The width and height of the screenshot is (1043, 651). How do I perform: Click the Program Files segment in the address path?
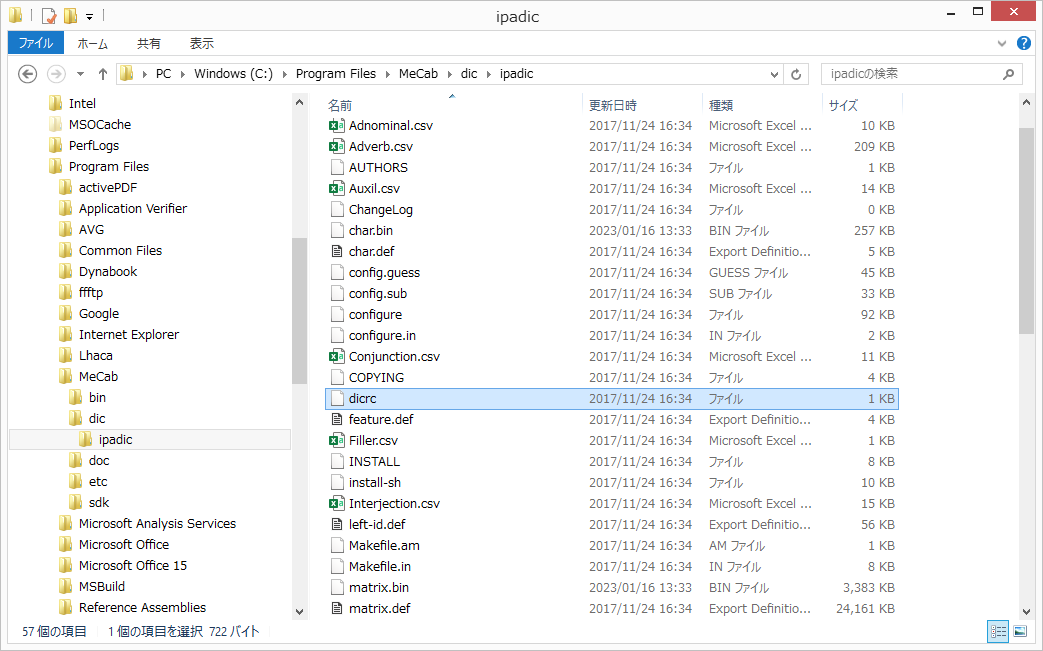click(x=335, y=74)
